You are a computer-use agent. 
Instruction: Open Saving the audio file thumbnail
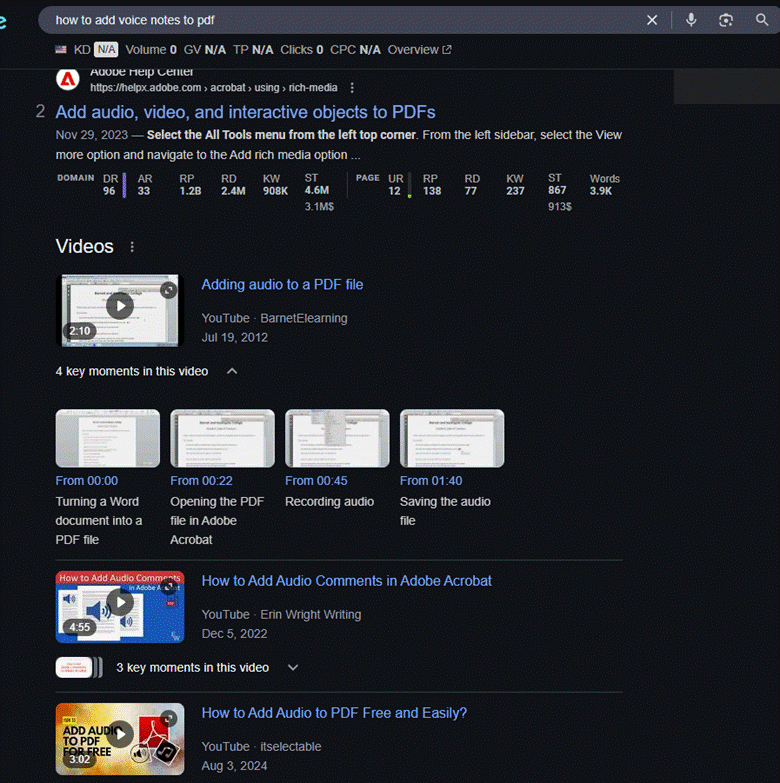click(452, 438)
